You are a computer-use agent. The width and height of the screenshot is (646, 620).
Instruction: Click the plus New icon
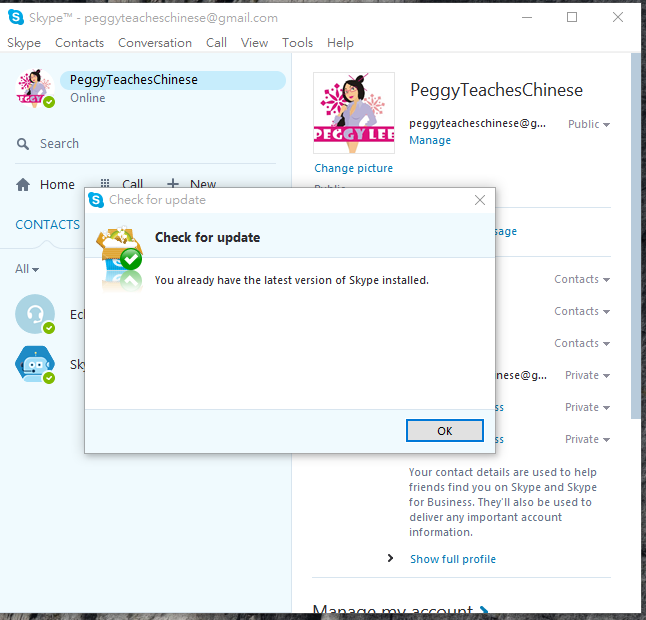(x=173, y=183)
